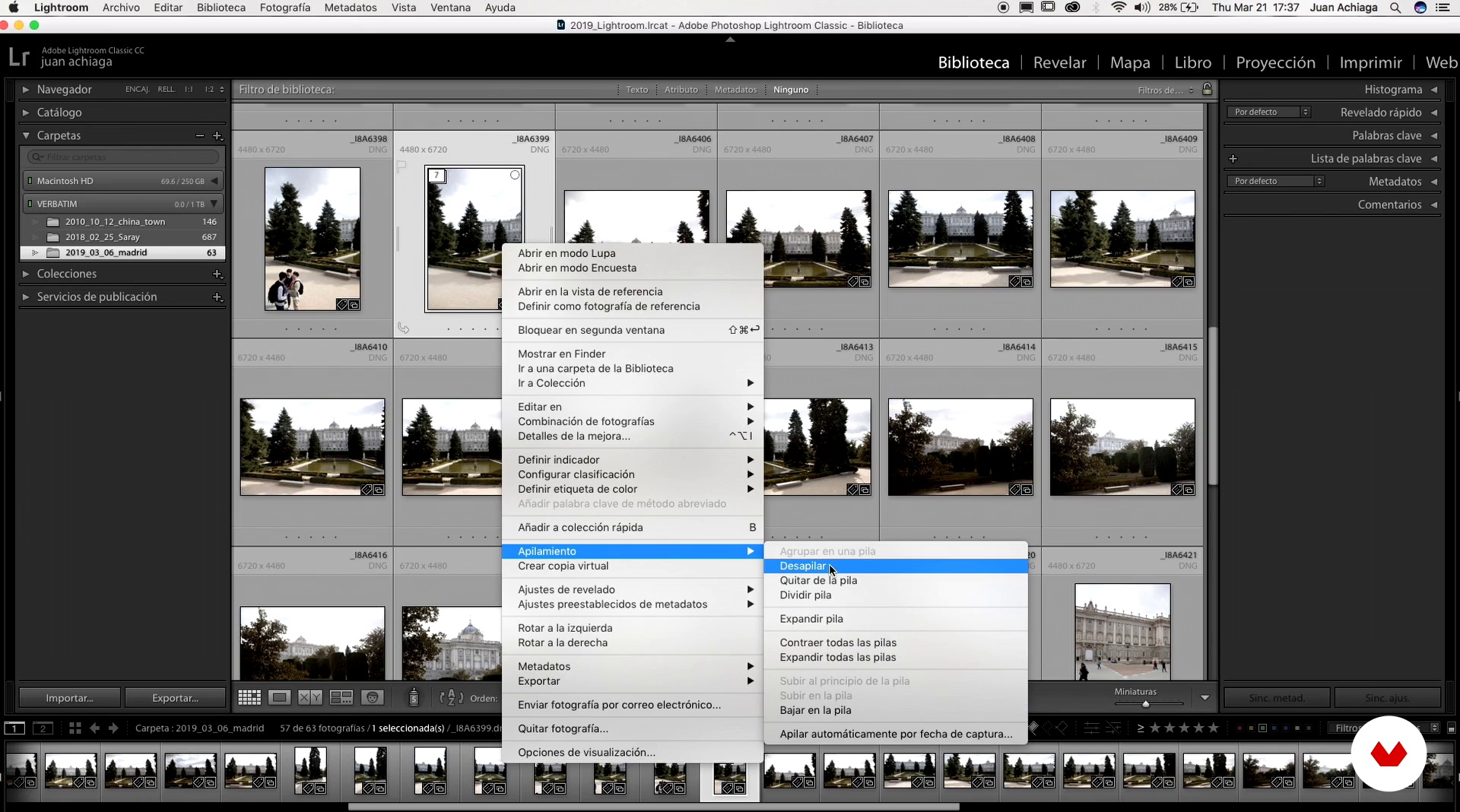
Task: Click the A-Z sort direction icon
Action: pos(451,697)
